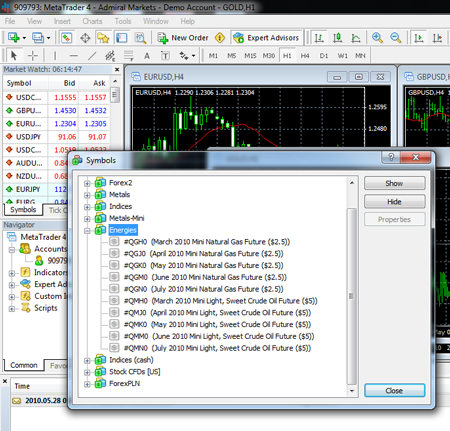Select the equidistant channel tool
Image resolution: width=450 pixels, height=431 pixels.
pos(110,55)
